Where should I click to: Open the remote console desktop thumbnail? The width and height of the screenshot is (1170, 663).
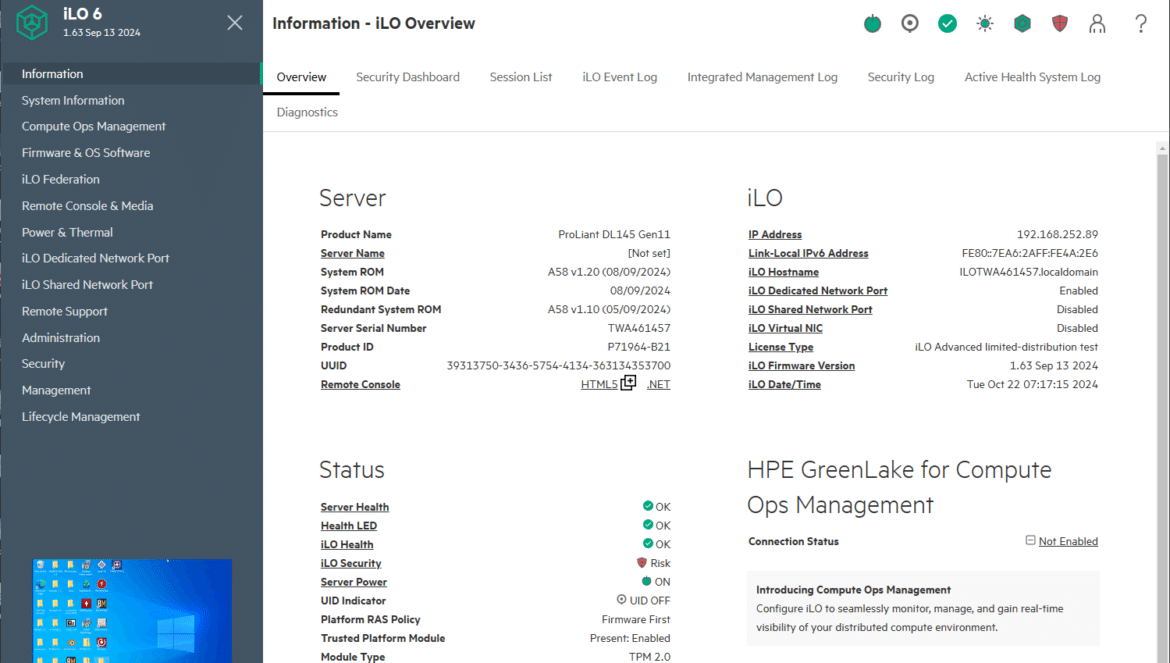pos(132,610)
